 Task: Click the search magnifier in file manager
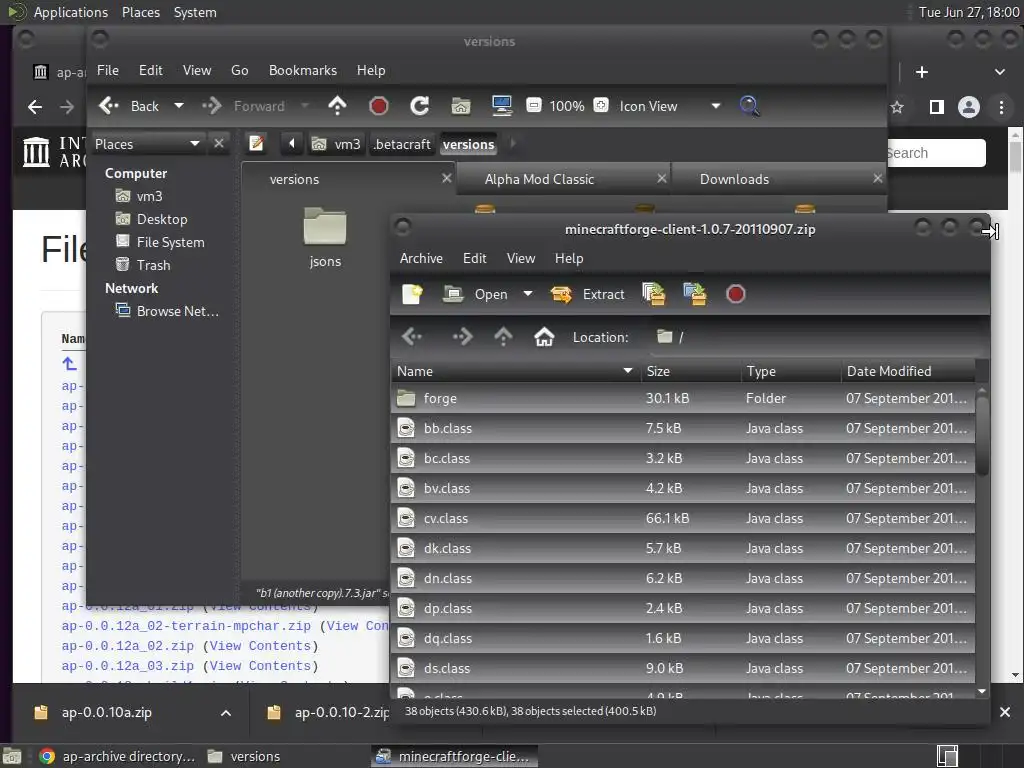coord(749,106)
